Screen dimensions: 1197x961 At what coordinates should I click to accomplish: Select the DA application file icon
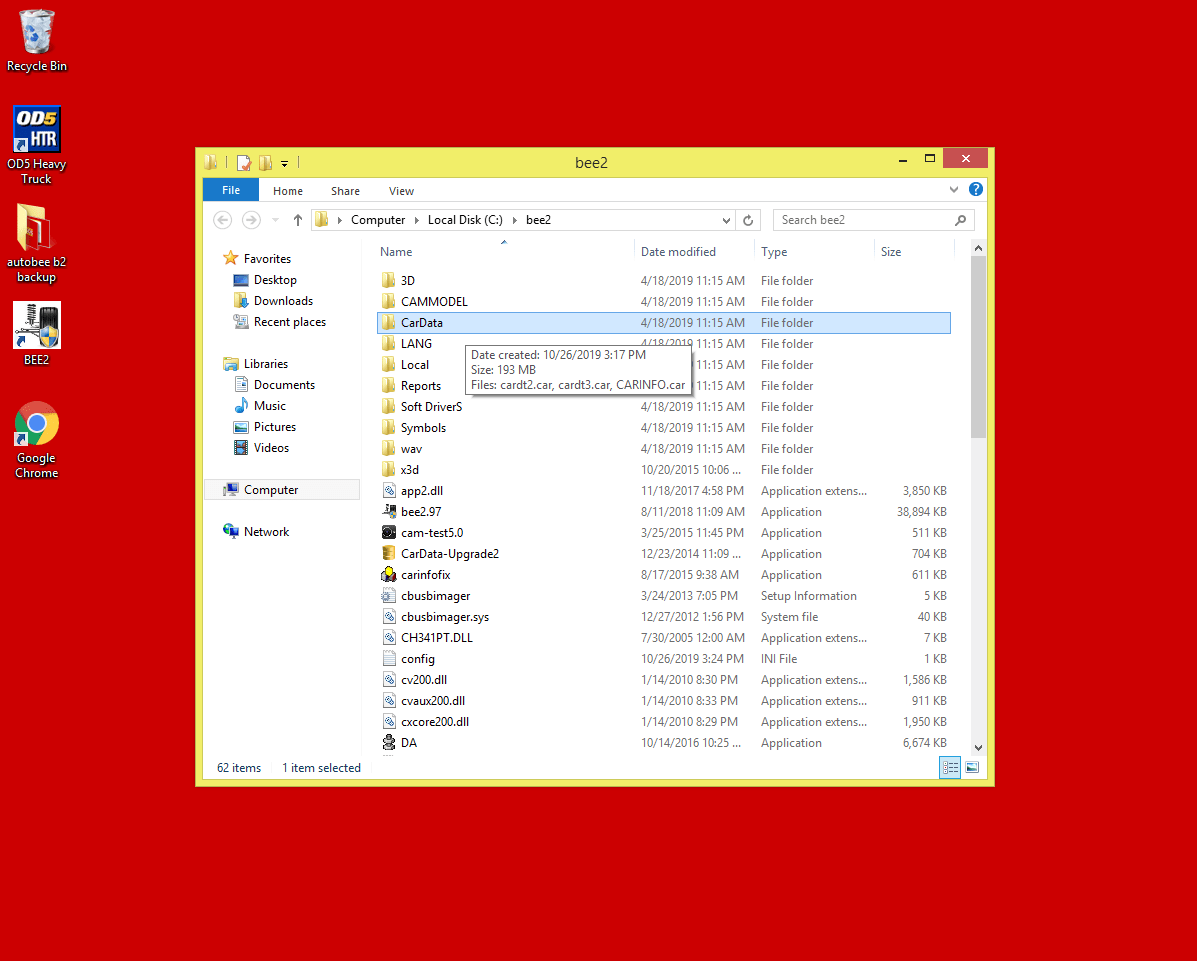[390, 743]
